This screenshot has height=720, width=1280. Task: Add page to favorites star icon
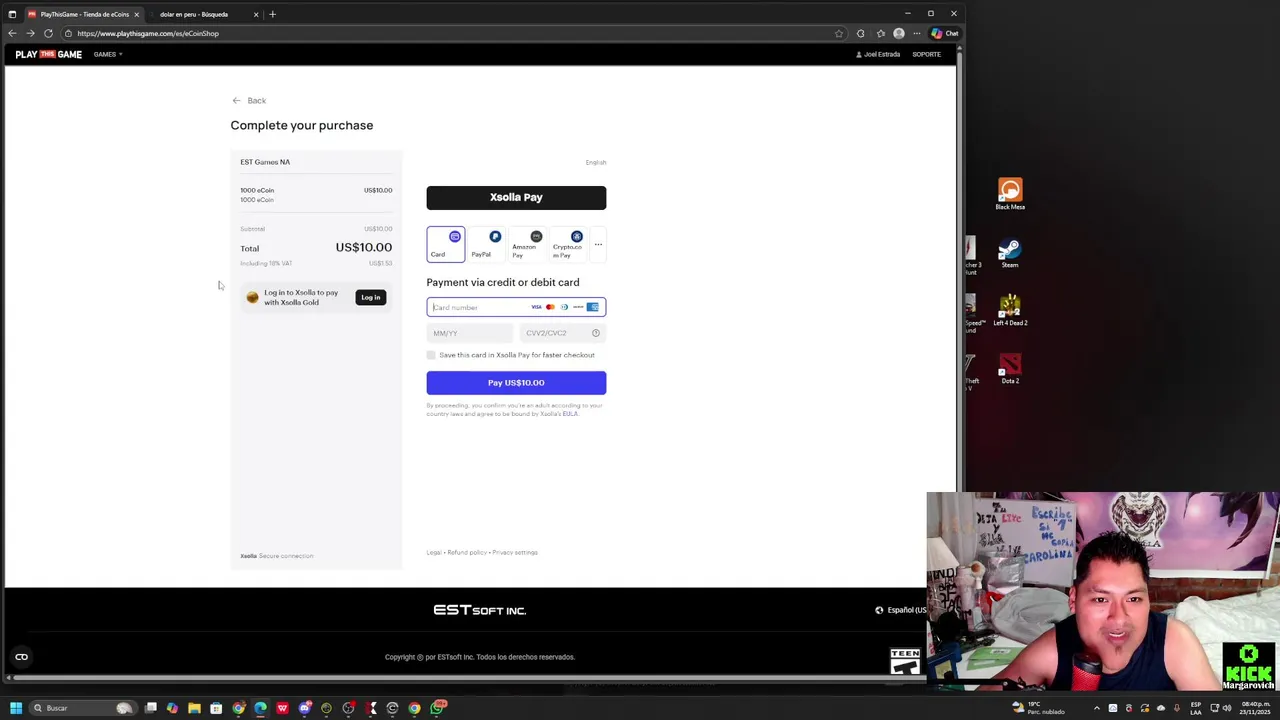pyautogui.click(x=839, y=33)
